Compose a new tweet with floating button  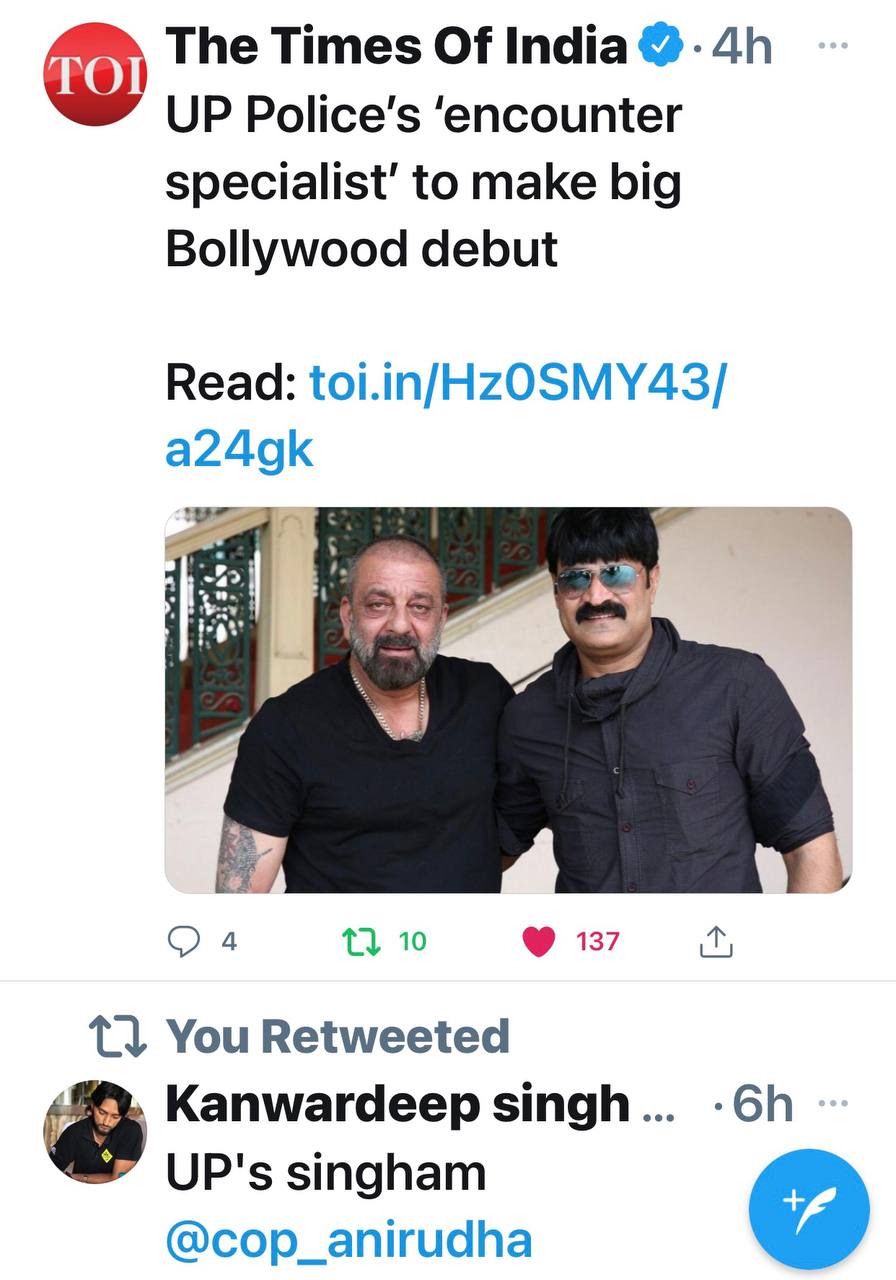pos(808,1210)
